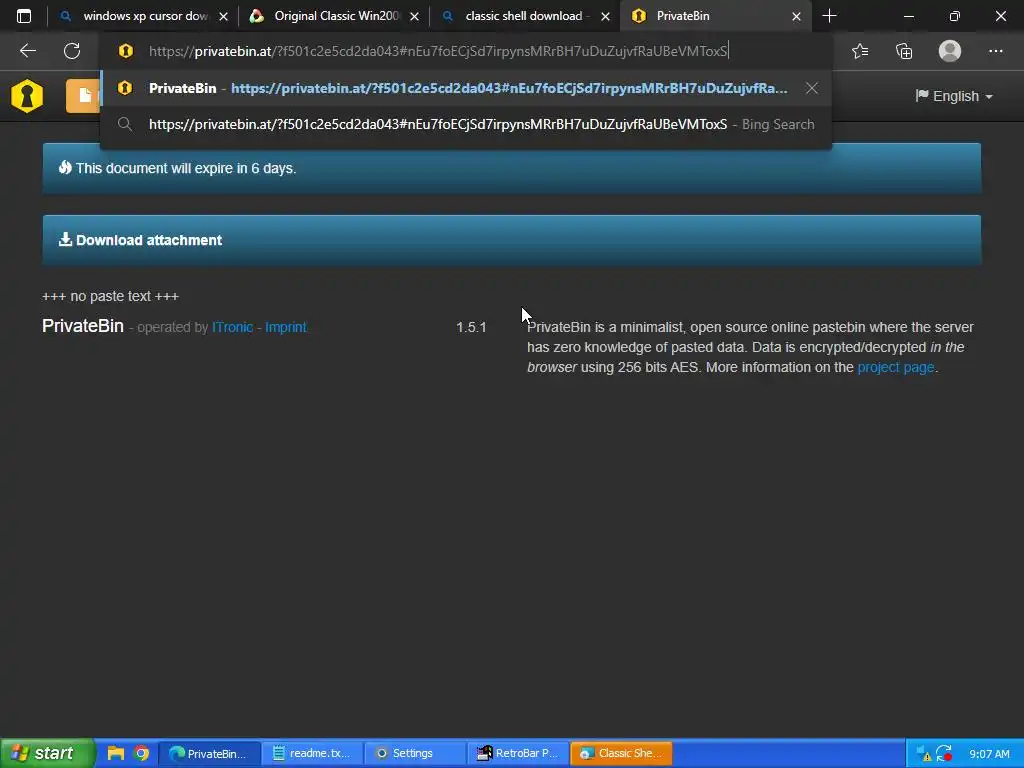Viewport: 1024px width, 768px height.
Task: Switch to windows xp cursor download tab
Action: coord(143,16)
